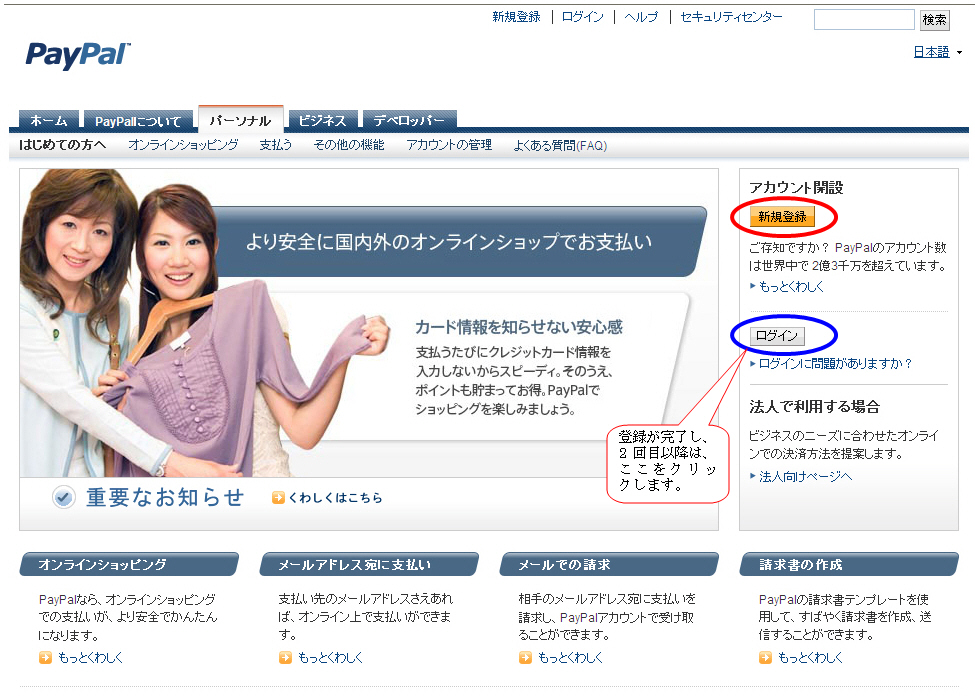Open the PayPalについて tab
The height and width of the screenshot is (697, 975).
point(138,121)
